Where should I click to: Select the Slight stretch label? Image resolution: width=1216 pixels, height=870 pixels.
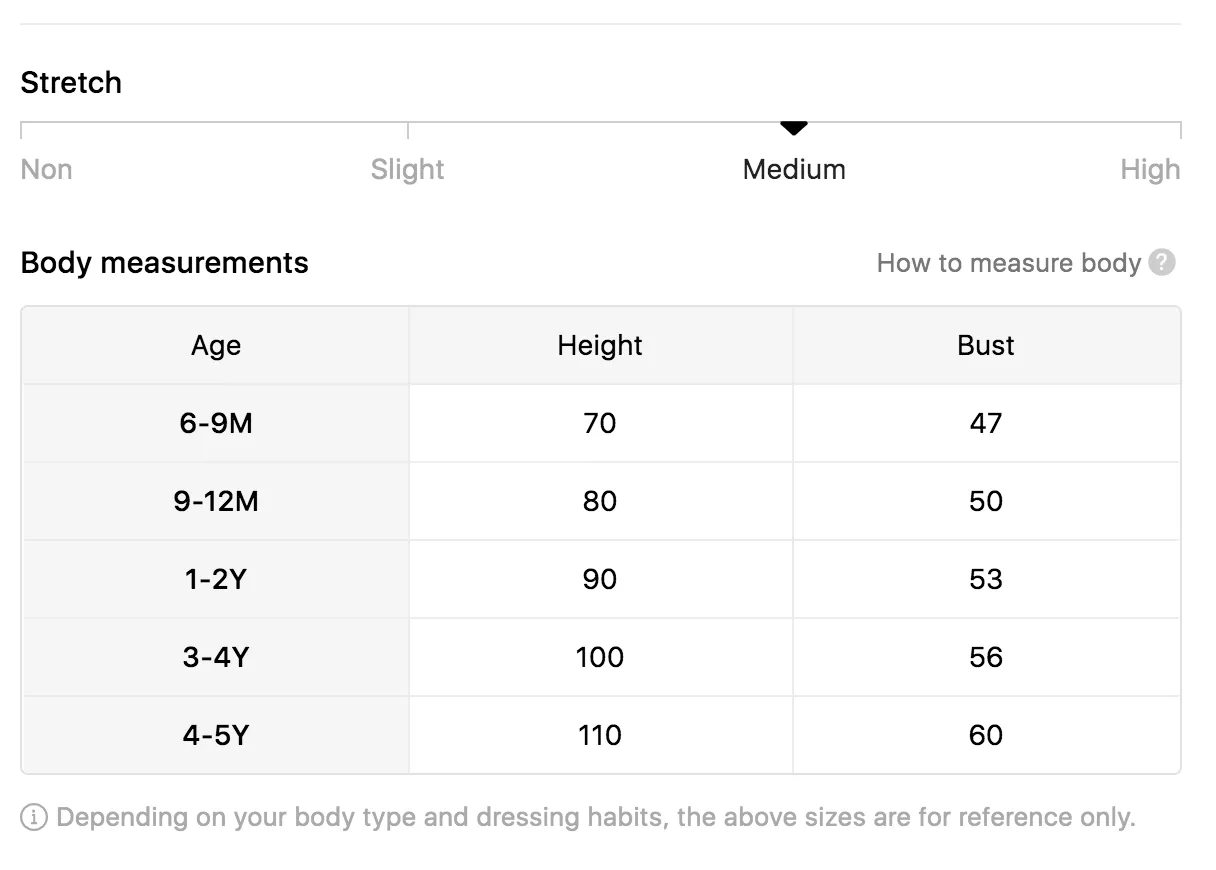[407, 169]
